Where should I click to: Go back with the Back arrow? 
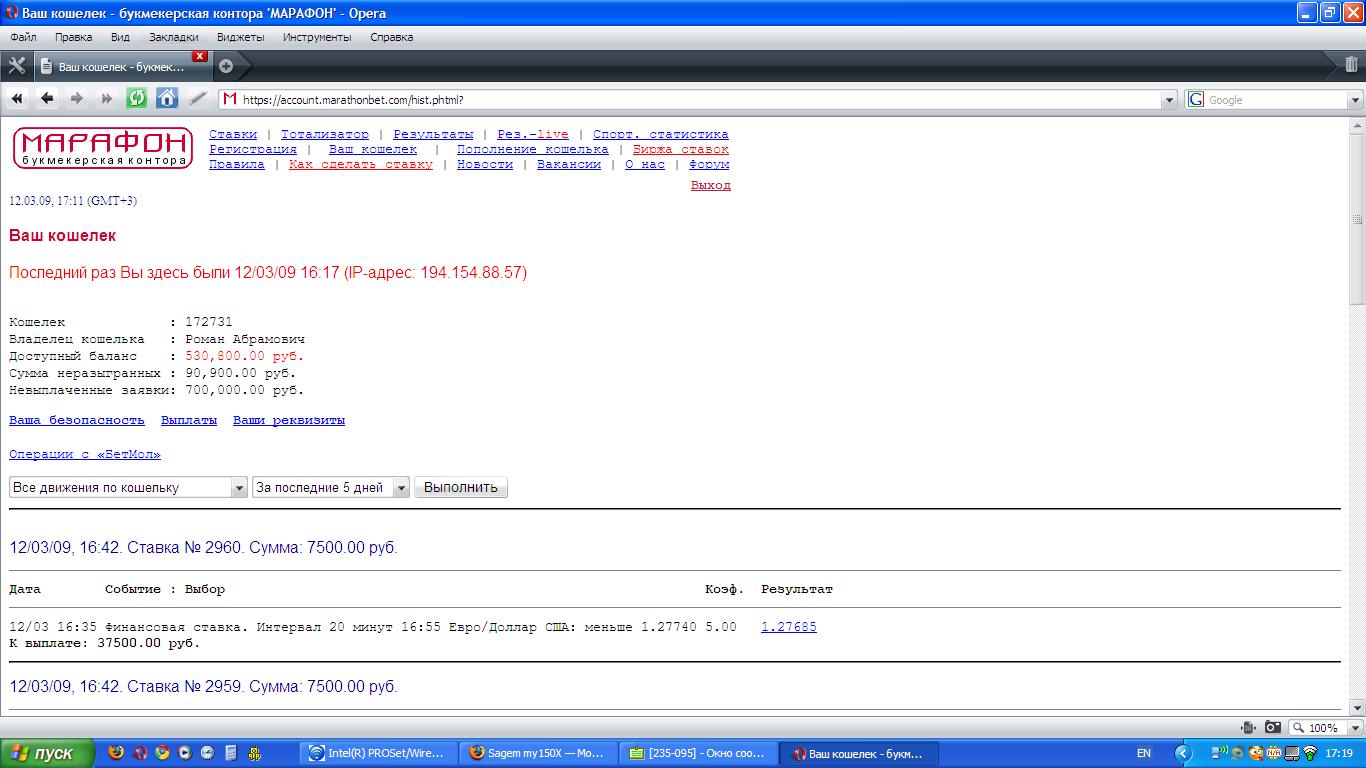[47, 98]
